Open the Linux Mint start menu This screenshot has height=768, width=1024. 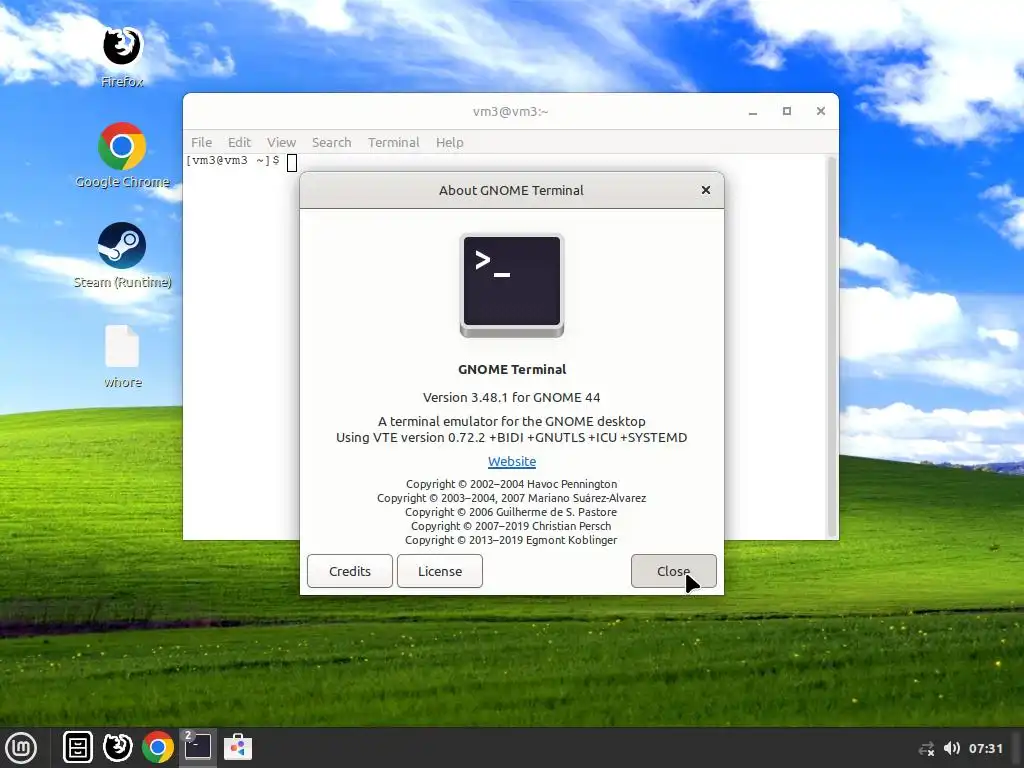22,747
